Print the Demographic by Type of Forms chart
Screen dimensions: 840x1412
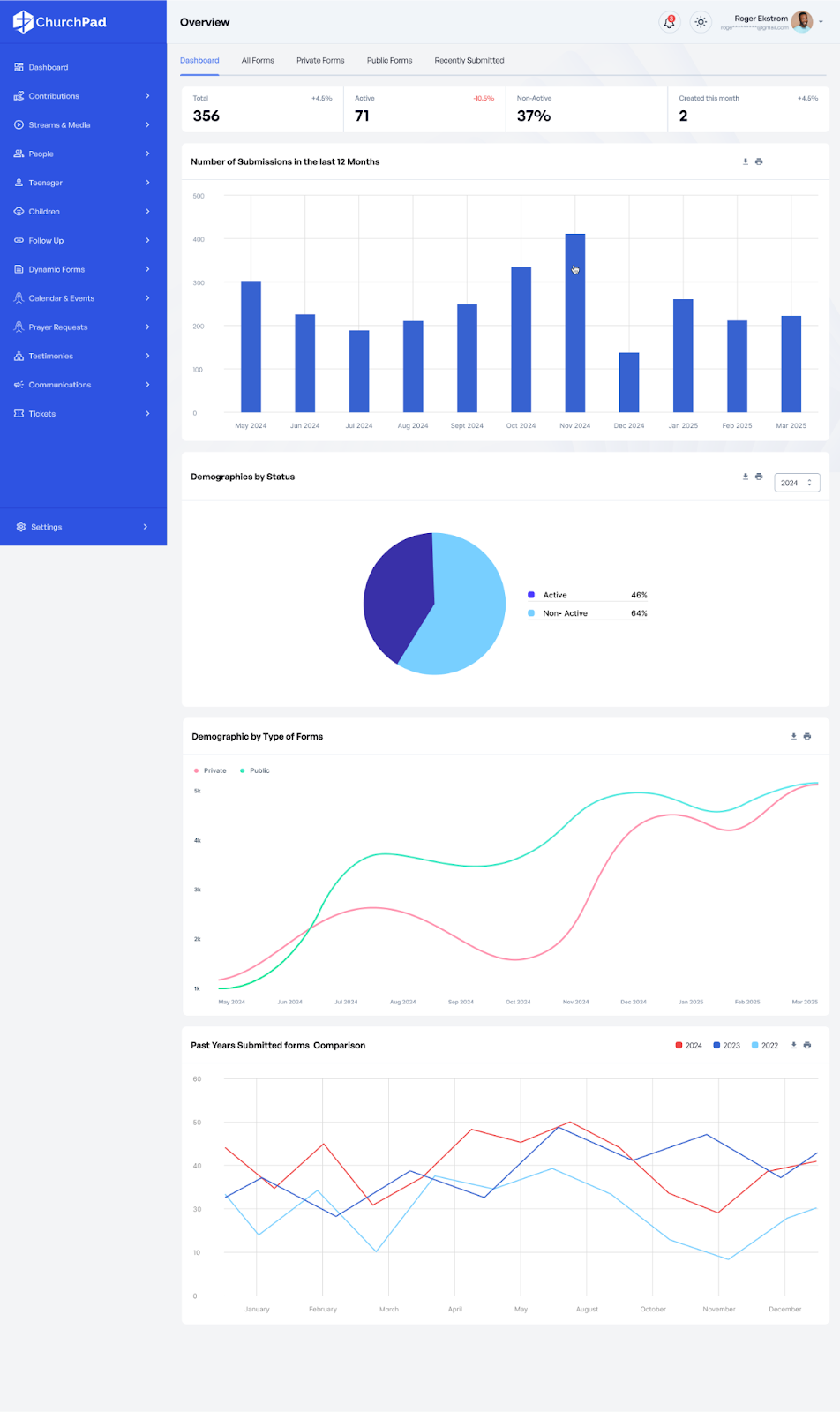[807, 736]
